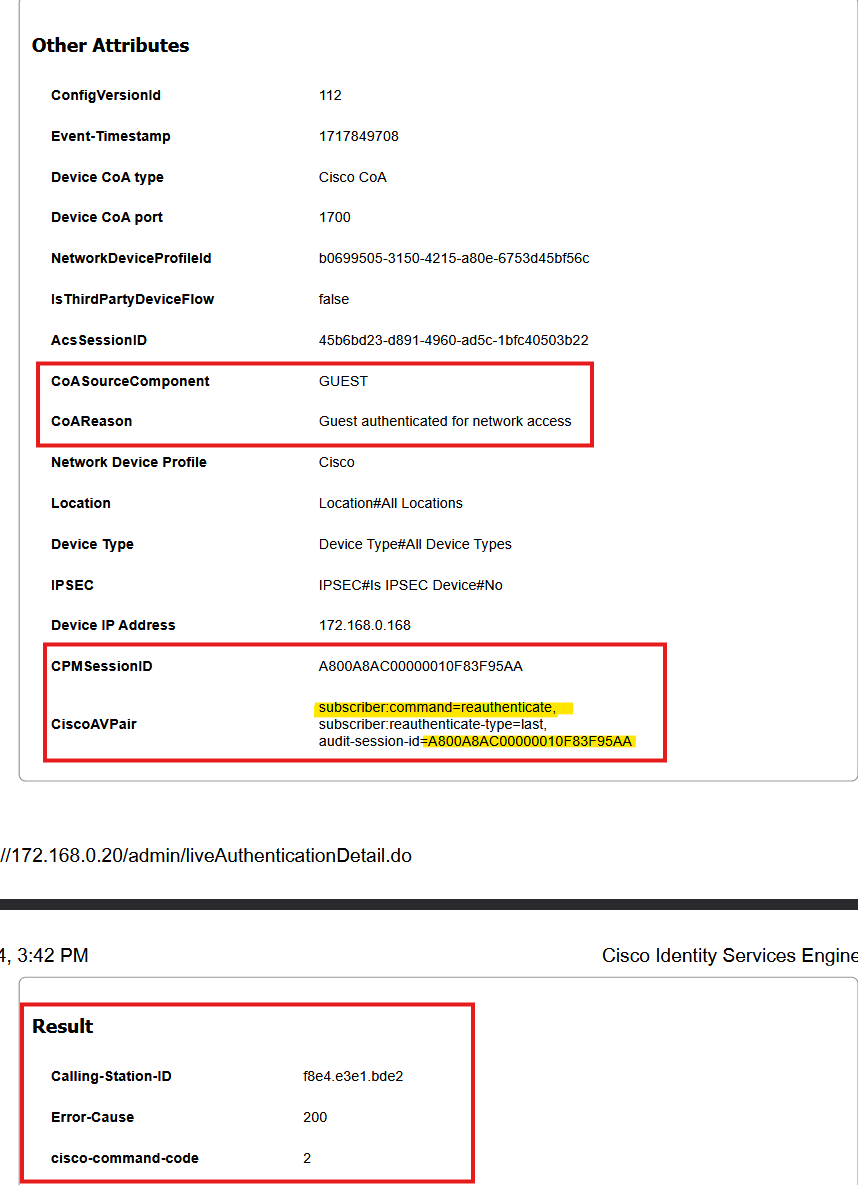Select Location#All Locations value
858x1185 pixels.
click(390, 504)
